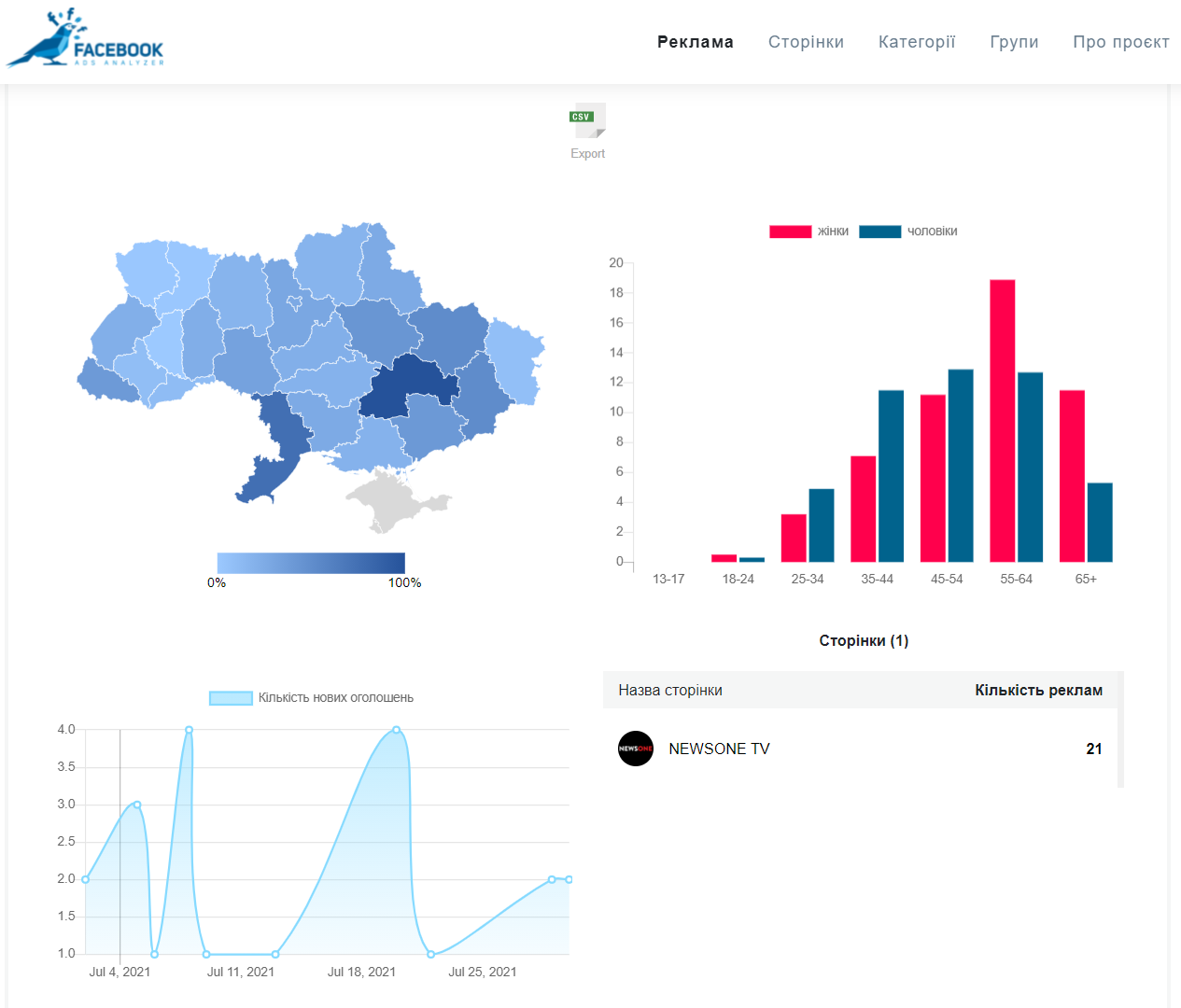The image size is (1181, 1008).
Task: Open the Про проєкт page
Action: 1120,42
